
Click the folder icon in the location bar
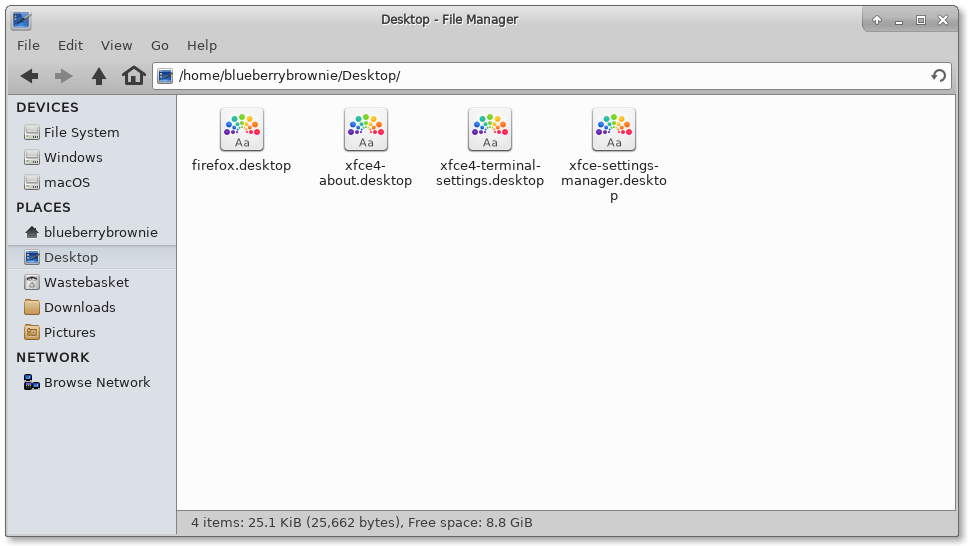point(165,76)
